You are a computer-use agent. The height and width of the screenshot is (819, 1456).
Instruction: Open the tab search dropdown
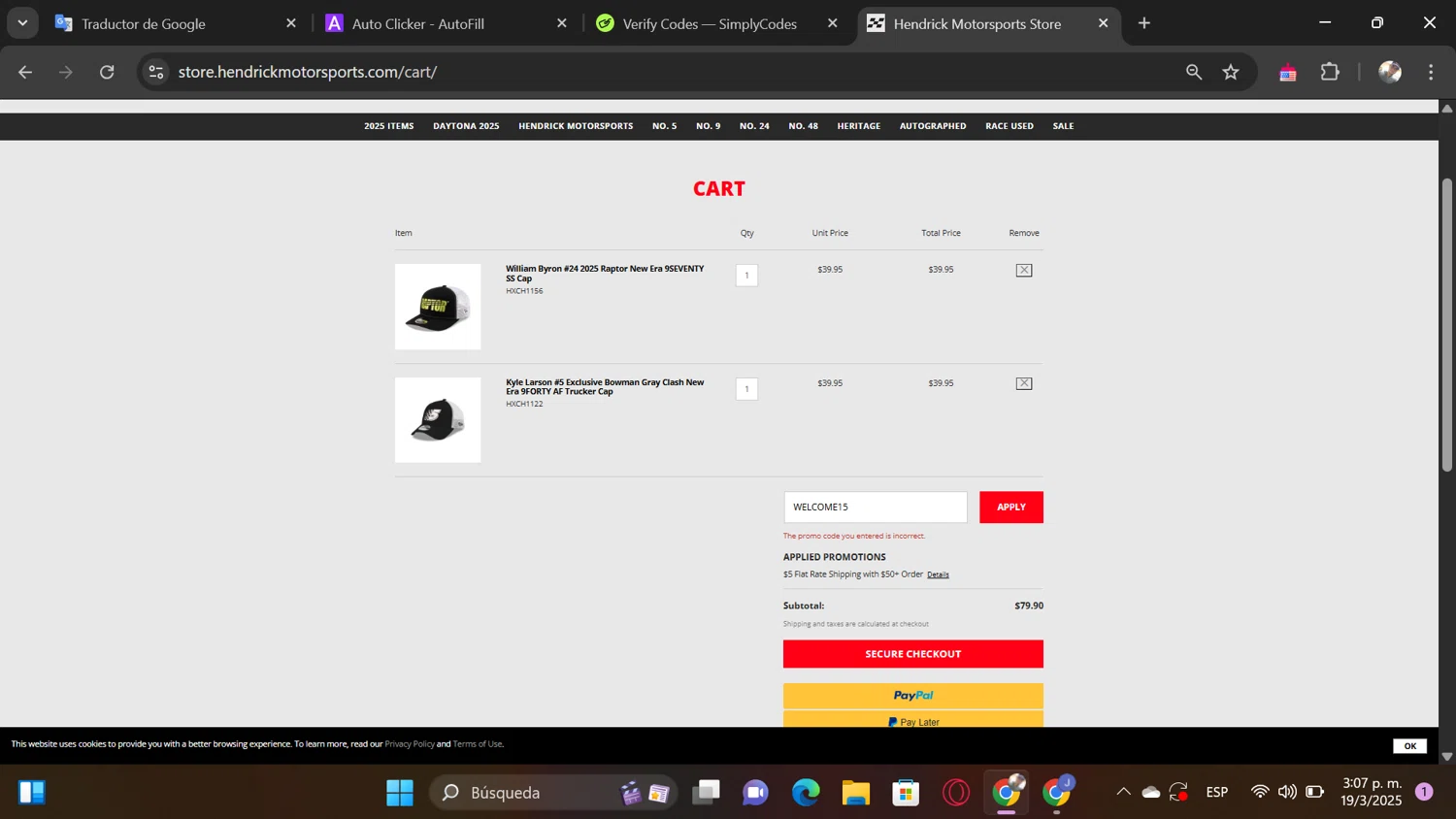tap(22, 23)
